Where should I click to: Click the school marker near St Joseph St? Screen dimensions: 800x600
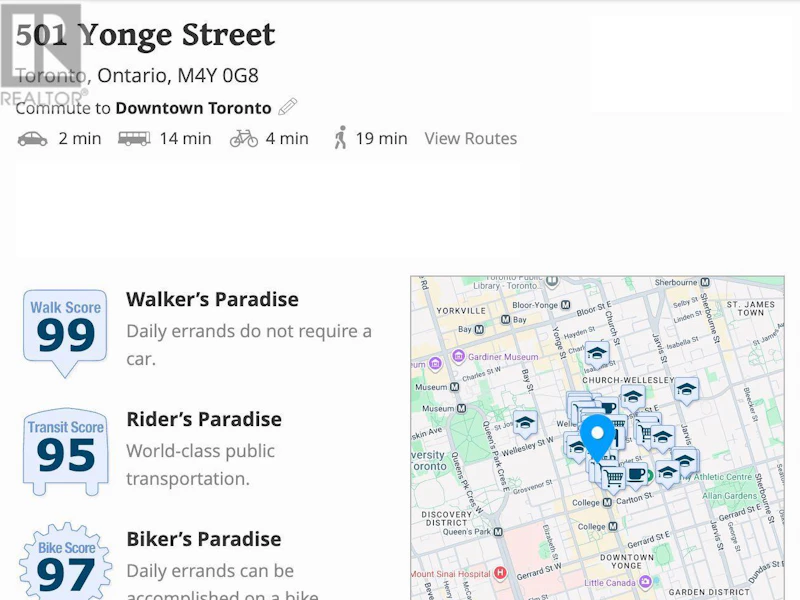click(525, 423)
